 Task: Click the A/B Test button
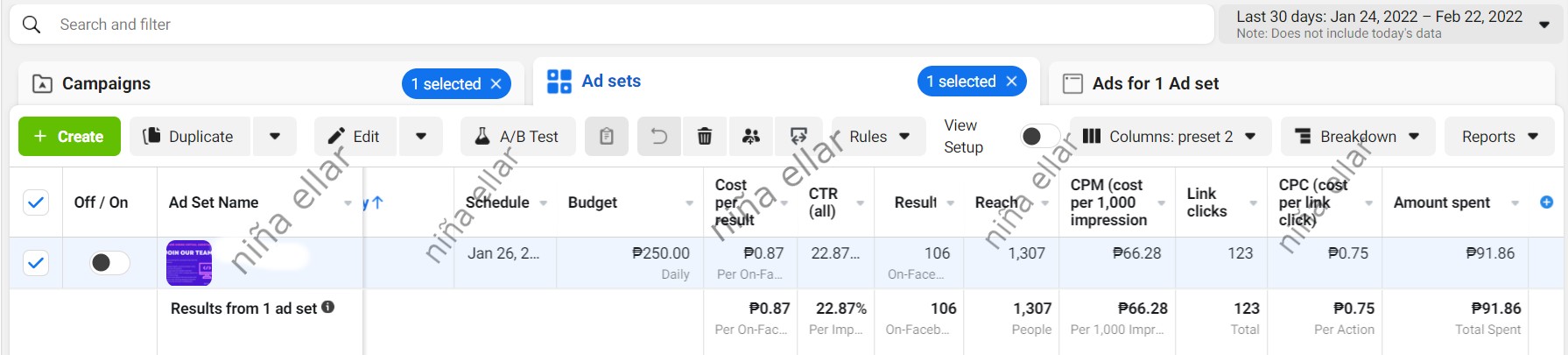pos(517,137)
